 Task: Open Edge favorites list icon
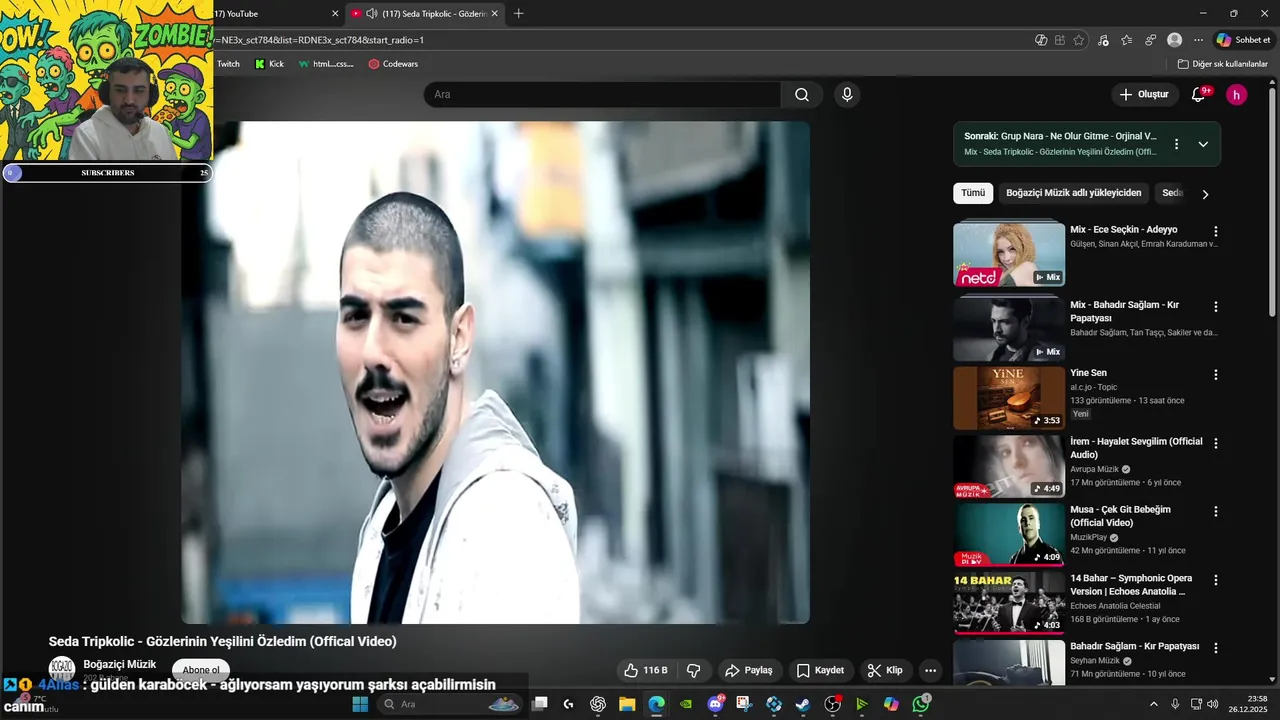(x=1127, y=40)
